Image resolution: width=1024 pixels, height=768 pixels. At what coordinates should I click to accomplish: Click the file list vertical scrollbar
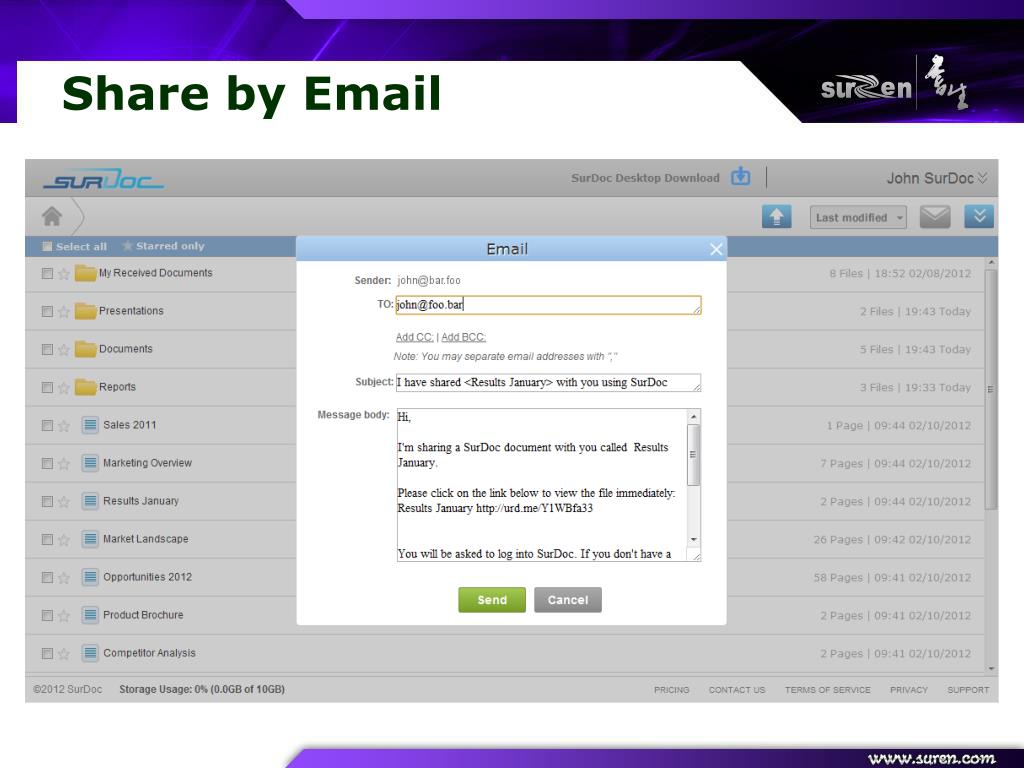[991, 390]
